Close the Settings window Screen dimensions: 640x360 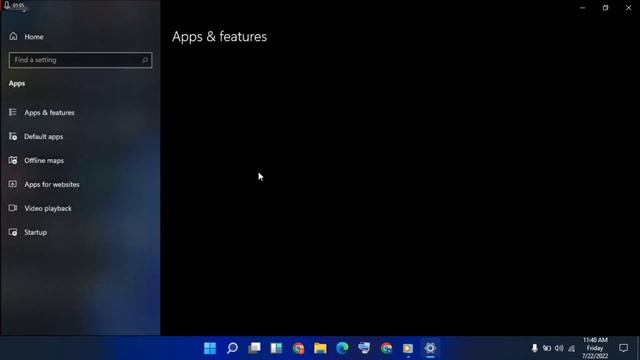point(628,8)
